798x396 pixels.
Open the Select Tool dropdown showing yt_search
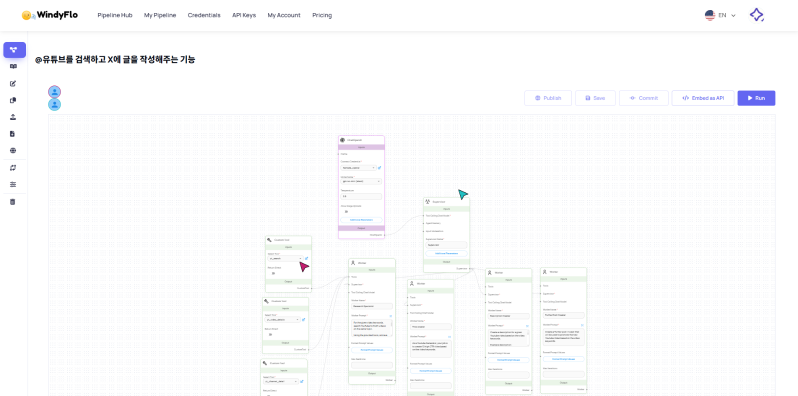click(x=286, y=259)
